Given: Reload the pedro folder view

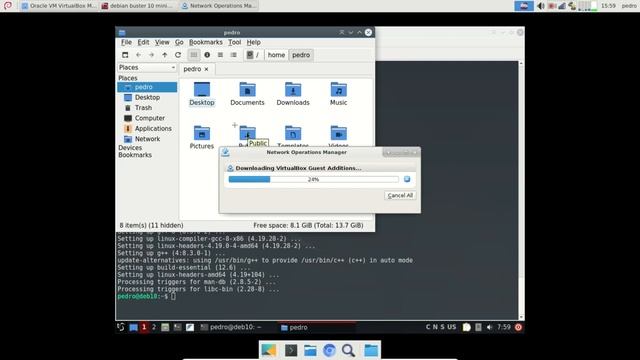Looking at the screenshot, I should (178, 55).
